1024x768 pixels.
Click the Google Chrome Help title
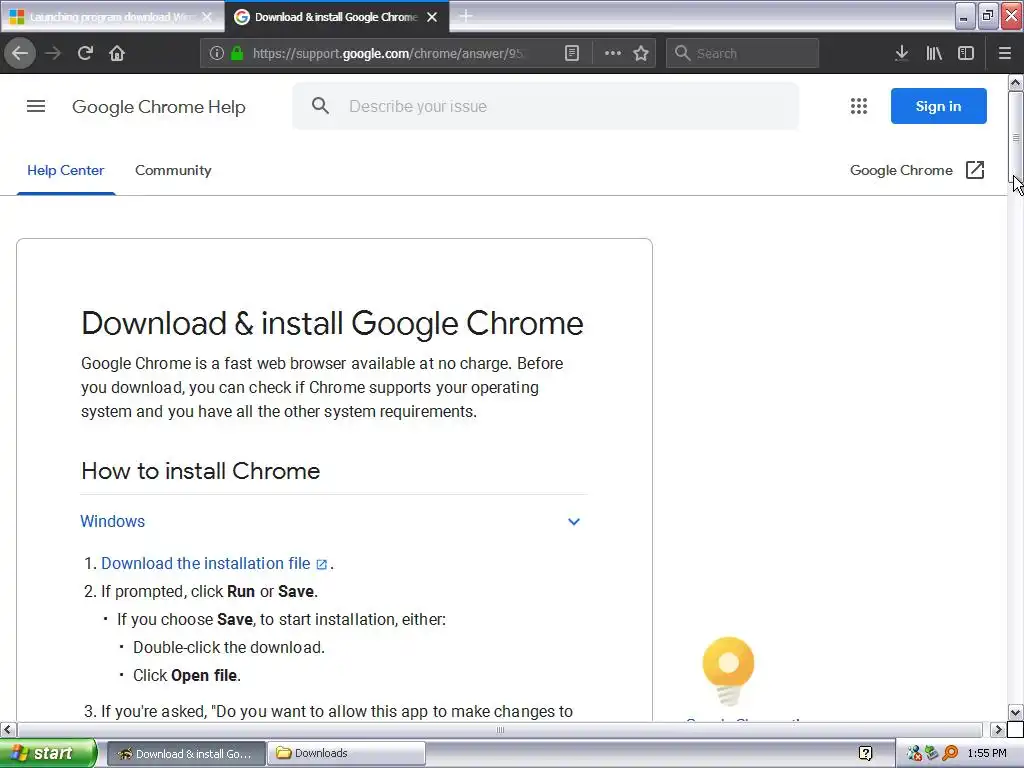159,106
